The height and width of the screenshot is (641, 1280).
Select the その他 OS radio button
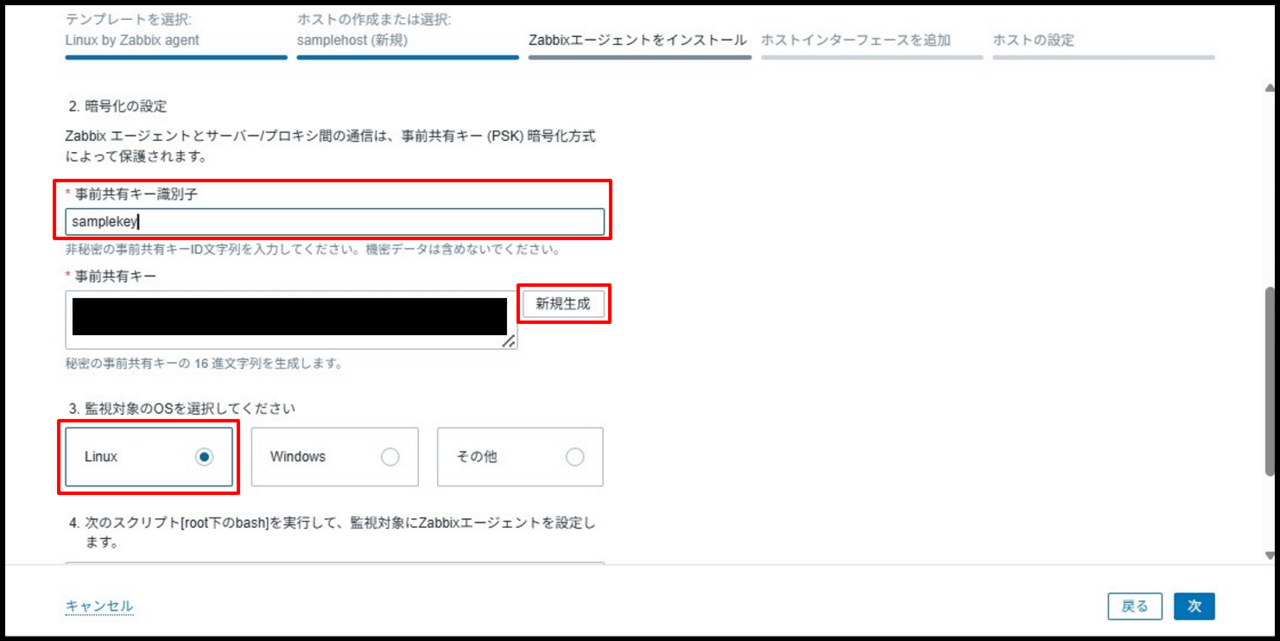coord(575,456)
